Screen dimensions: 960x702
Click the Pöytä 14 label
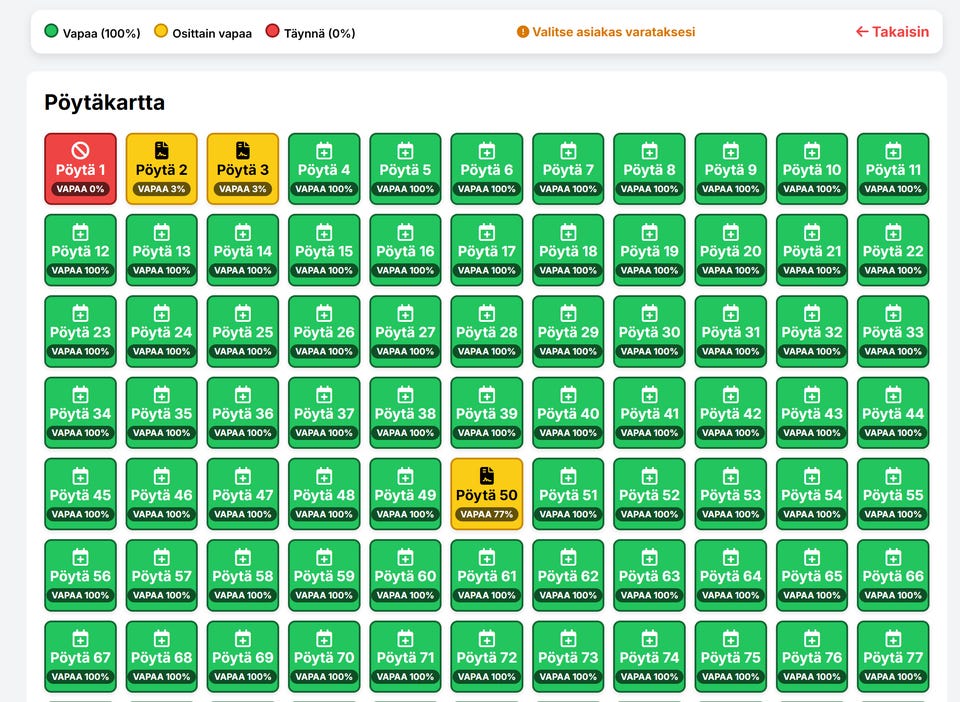click(x=243, y=251)
